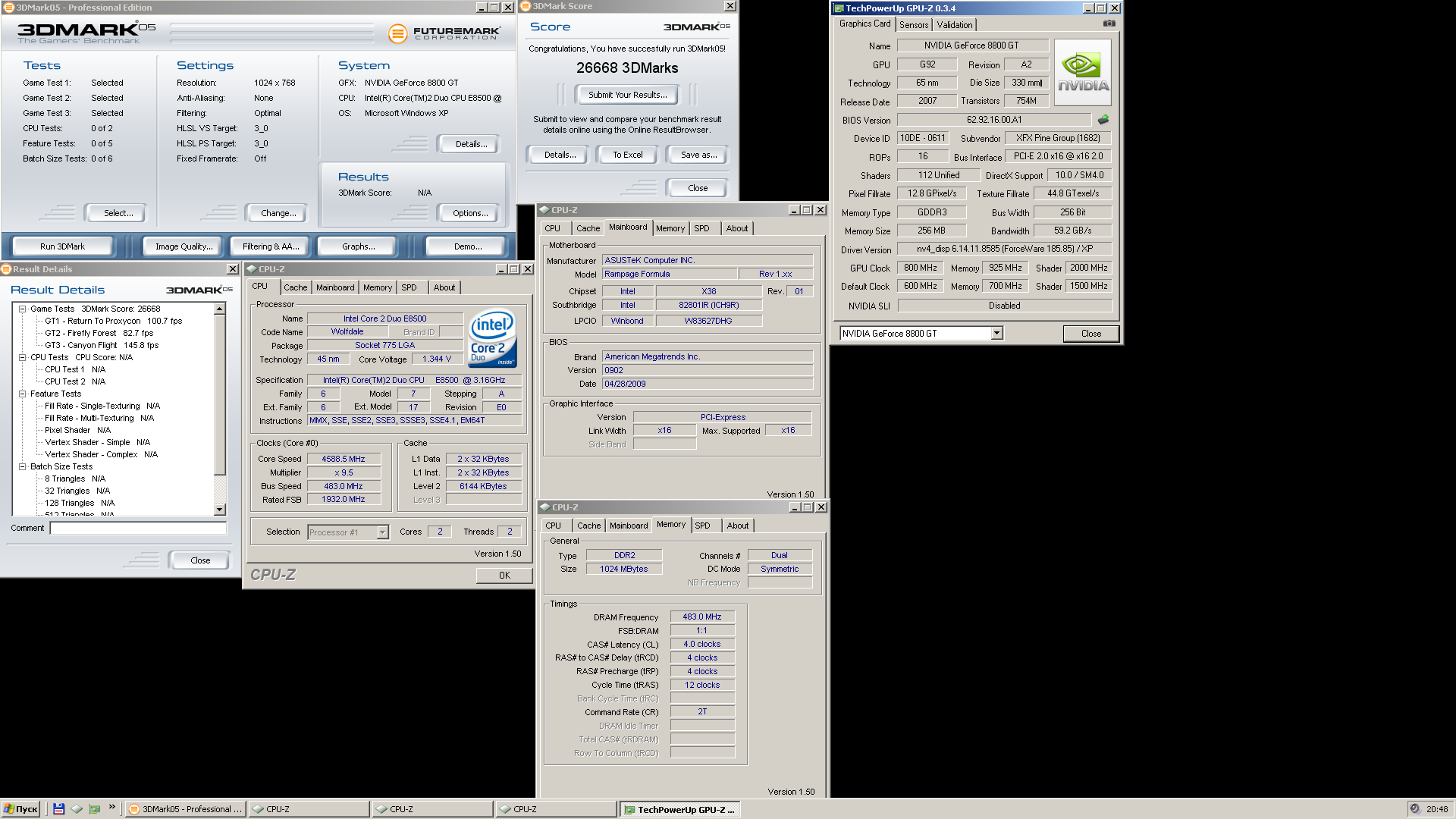The height and width of the screenshot is (819, 1456).
Task: Click the taskbar clock showing 20:48
Action: coord(1436,809)
